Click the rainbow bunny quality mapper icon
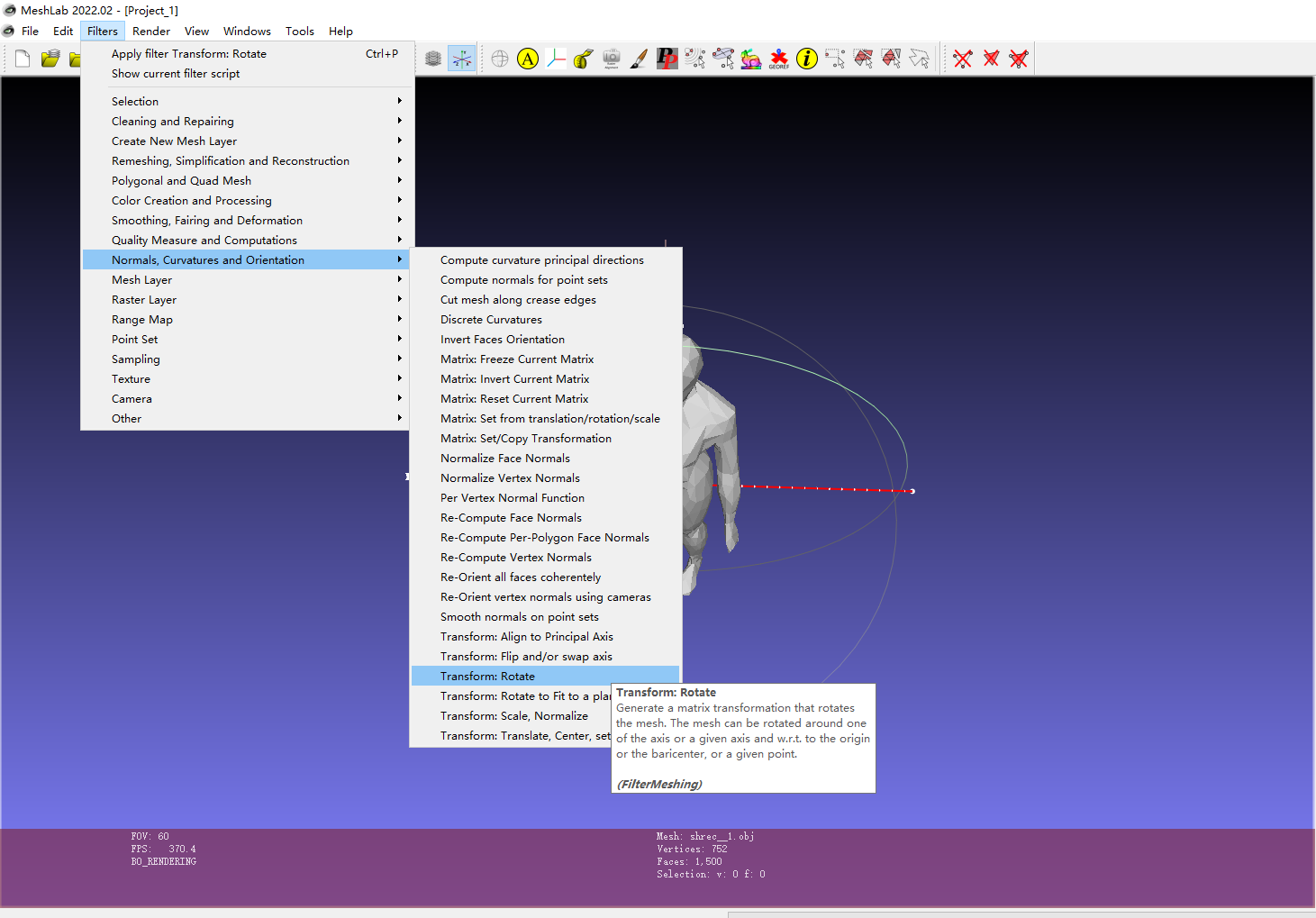The image size is (1316, 918). [751, 59]
